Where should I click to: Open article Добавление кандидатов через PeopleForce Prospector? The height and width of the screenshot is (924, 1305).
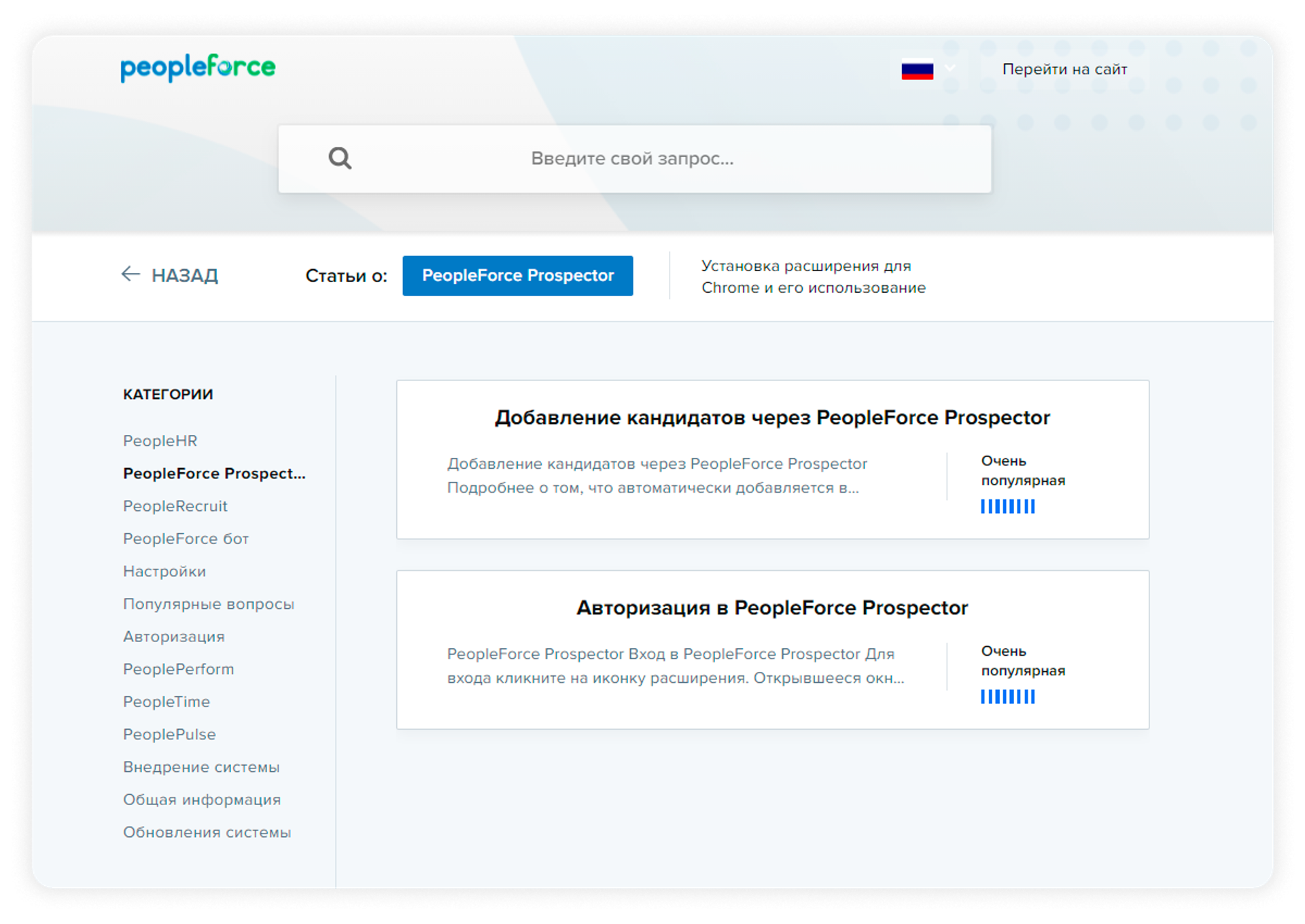click(x=772, y=417)
